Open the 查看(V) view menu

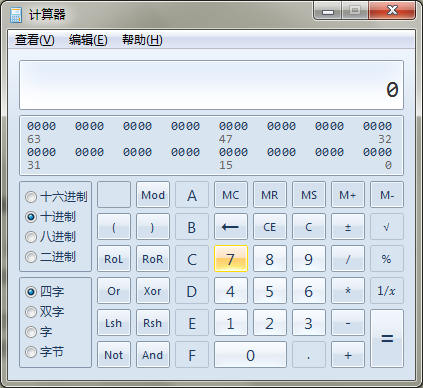(34, 40)
